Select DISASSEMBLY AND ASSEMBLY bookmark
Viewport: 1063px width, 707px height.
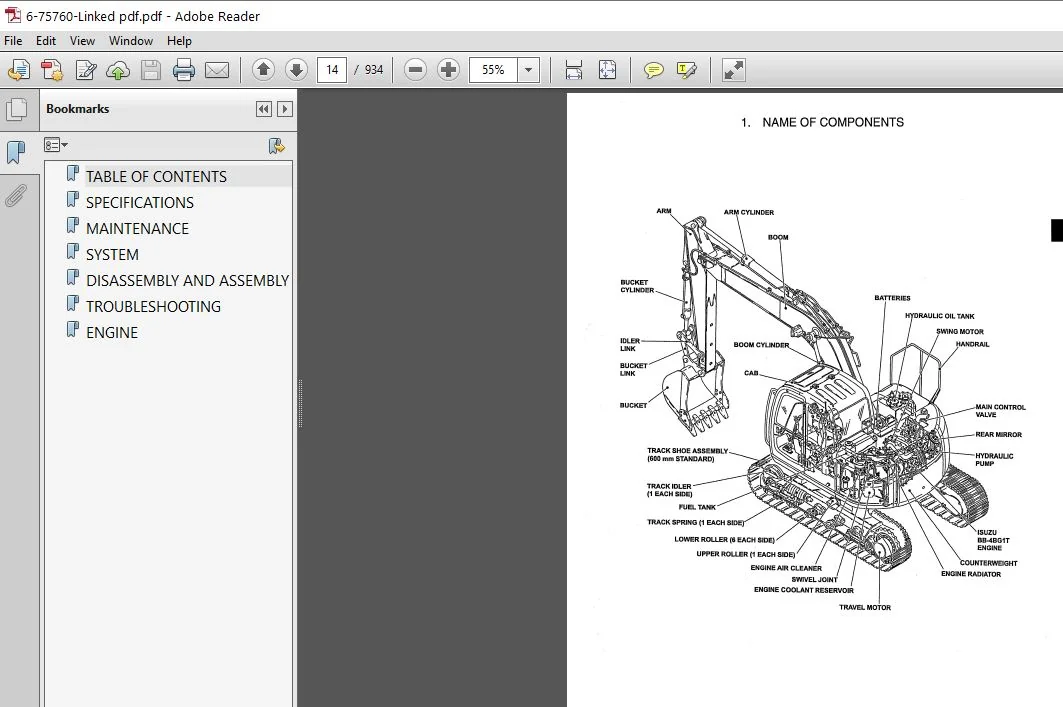(x=187, y=281)
